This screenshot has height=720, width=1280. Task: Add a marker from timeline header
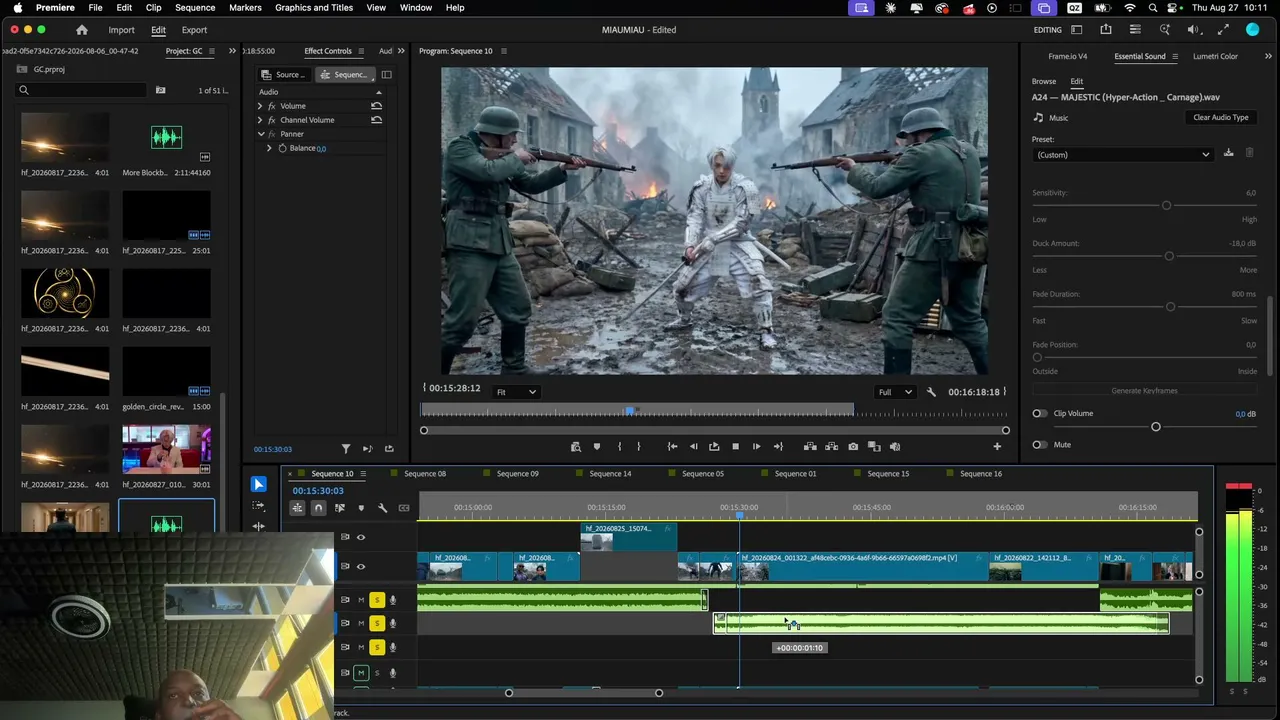[361, 508]
